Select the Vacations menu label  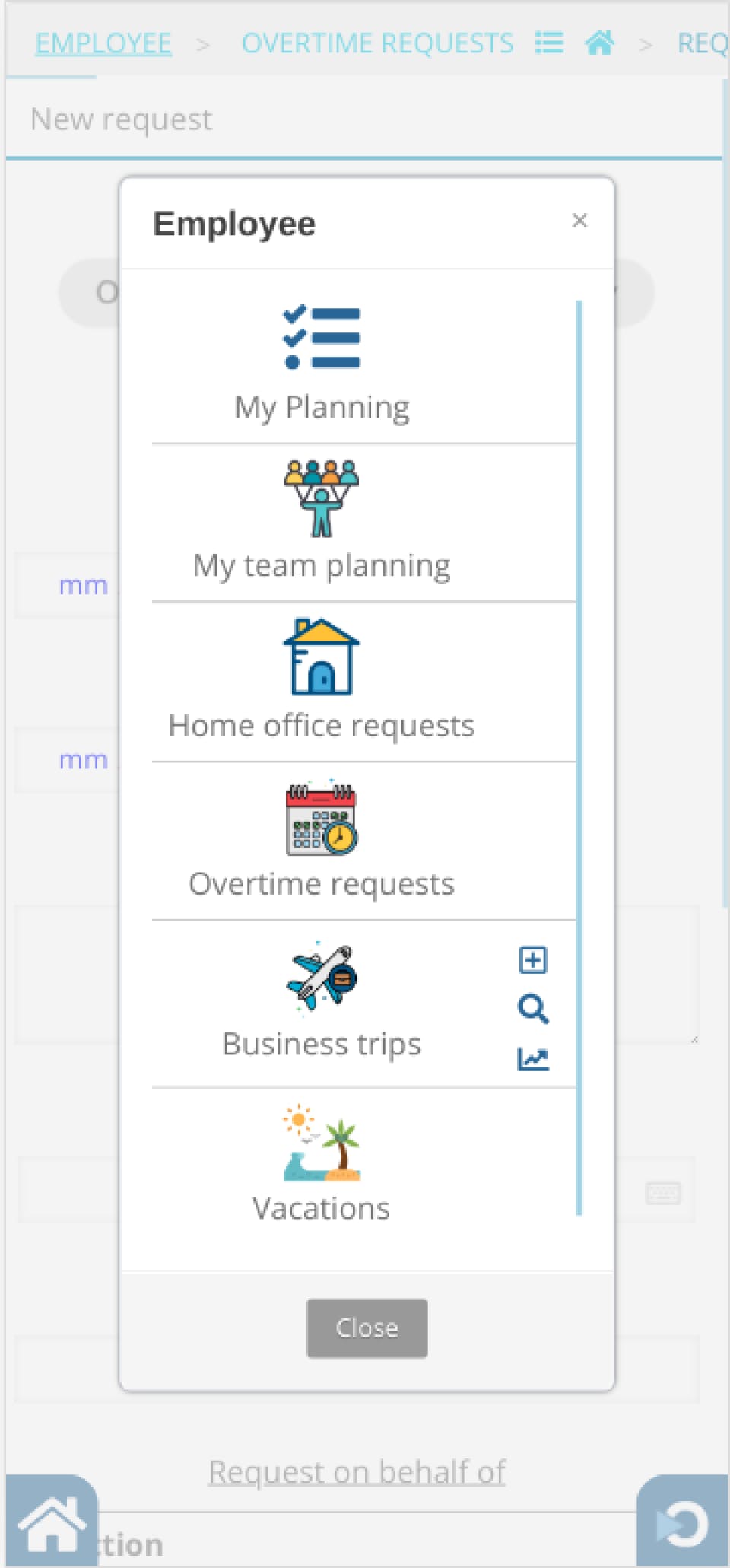[x=322, y=1209]
